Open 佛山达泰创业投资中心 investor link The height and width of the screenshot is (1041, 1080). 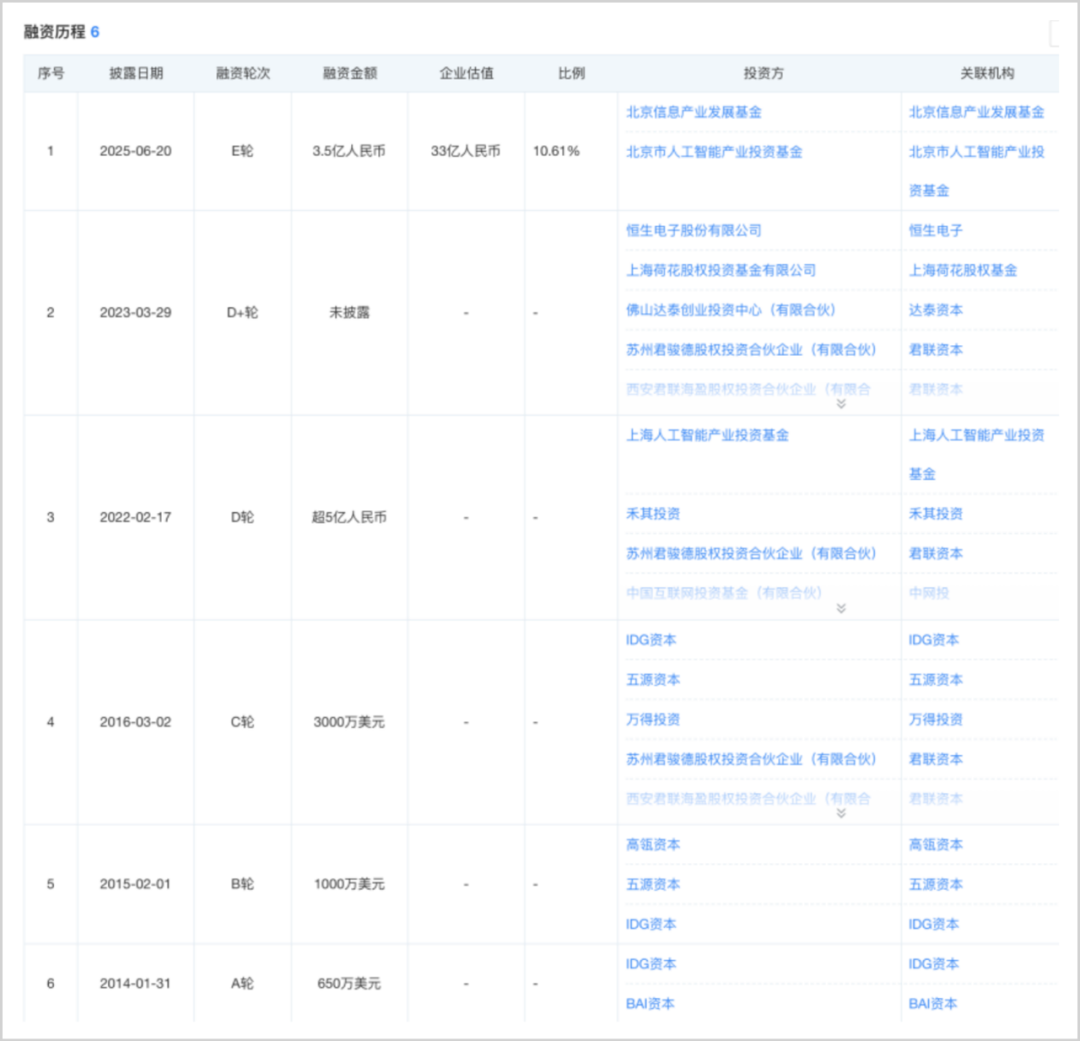731,310
